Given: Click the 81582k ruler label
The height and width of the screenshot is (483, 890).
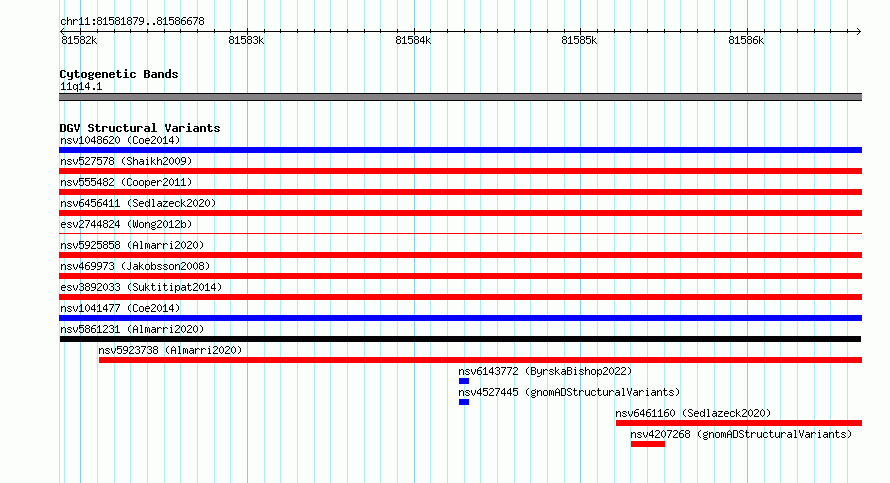Looking at the screenshot, I should [79, 40].
